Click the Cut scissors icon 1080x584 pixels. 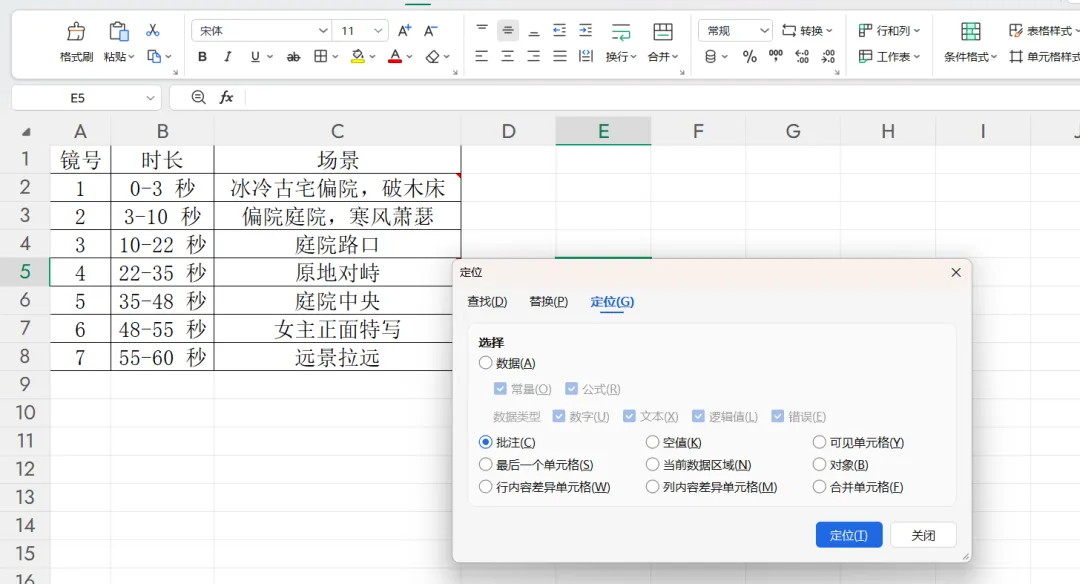153,30
